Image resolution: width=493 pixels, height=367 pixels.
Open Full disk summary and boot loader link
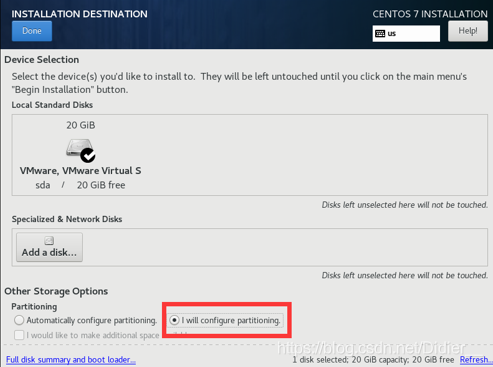71,360
